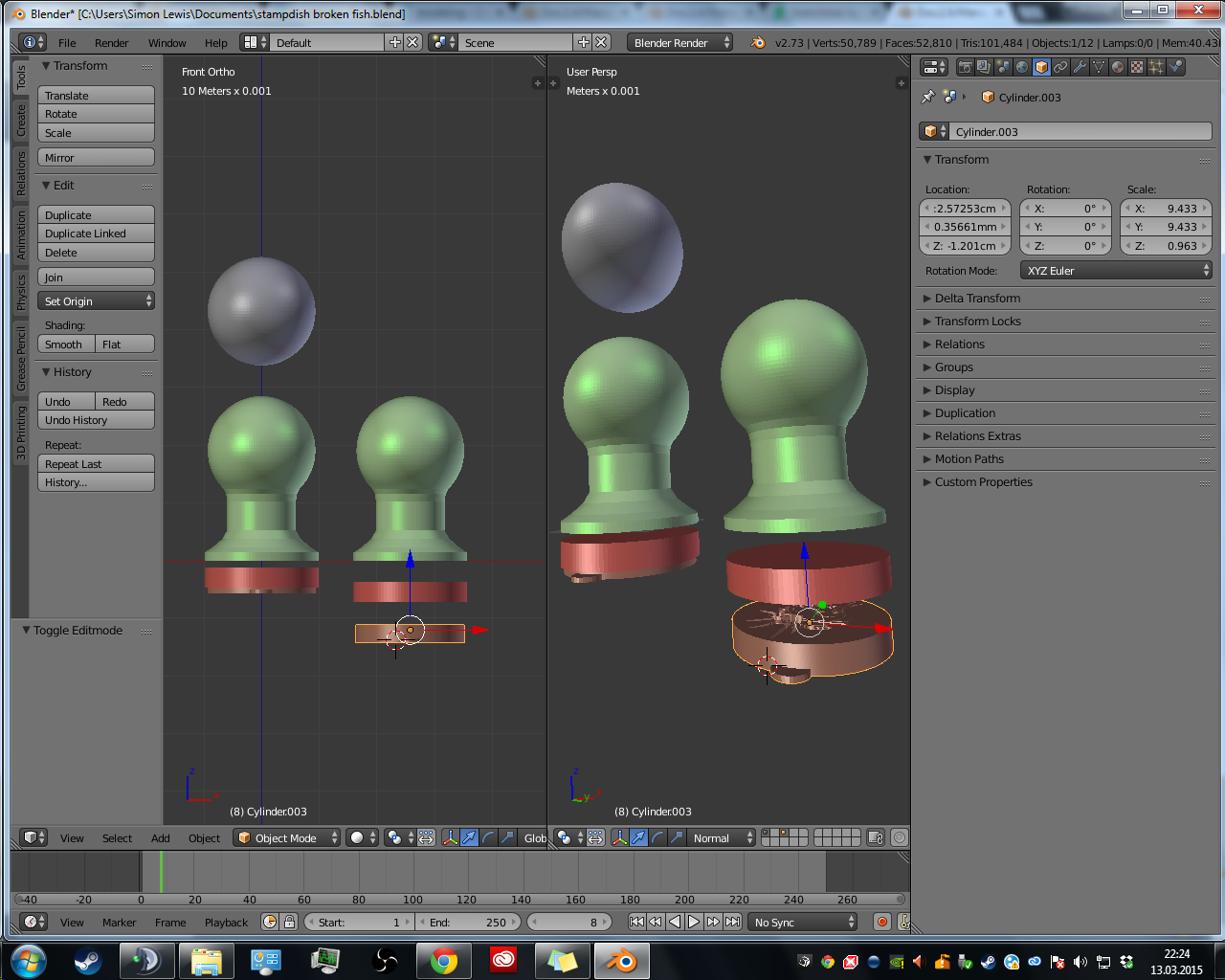
Task: Open the Object Mode dropdown
Action: (x=287, y=838)
